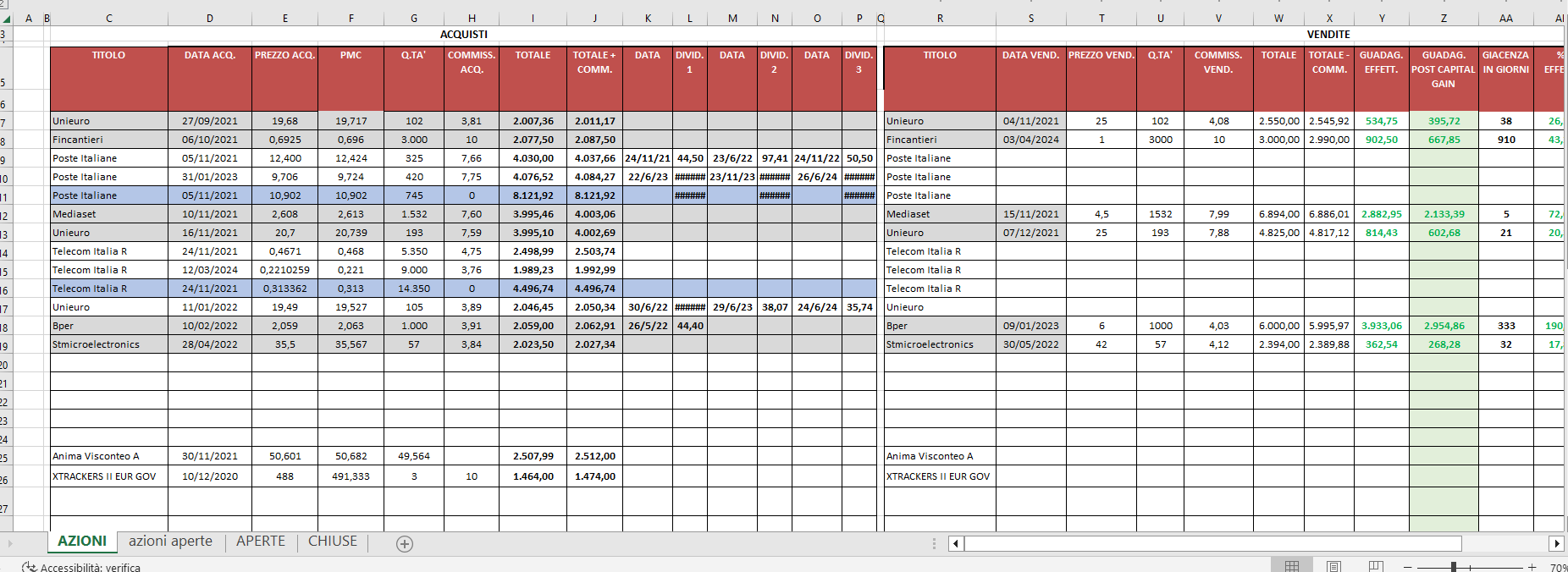The height and width of the screenshot is (572, 1568).
Task: Select the PMC header cell
Action: point(351,79)
